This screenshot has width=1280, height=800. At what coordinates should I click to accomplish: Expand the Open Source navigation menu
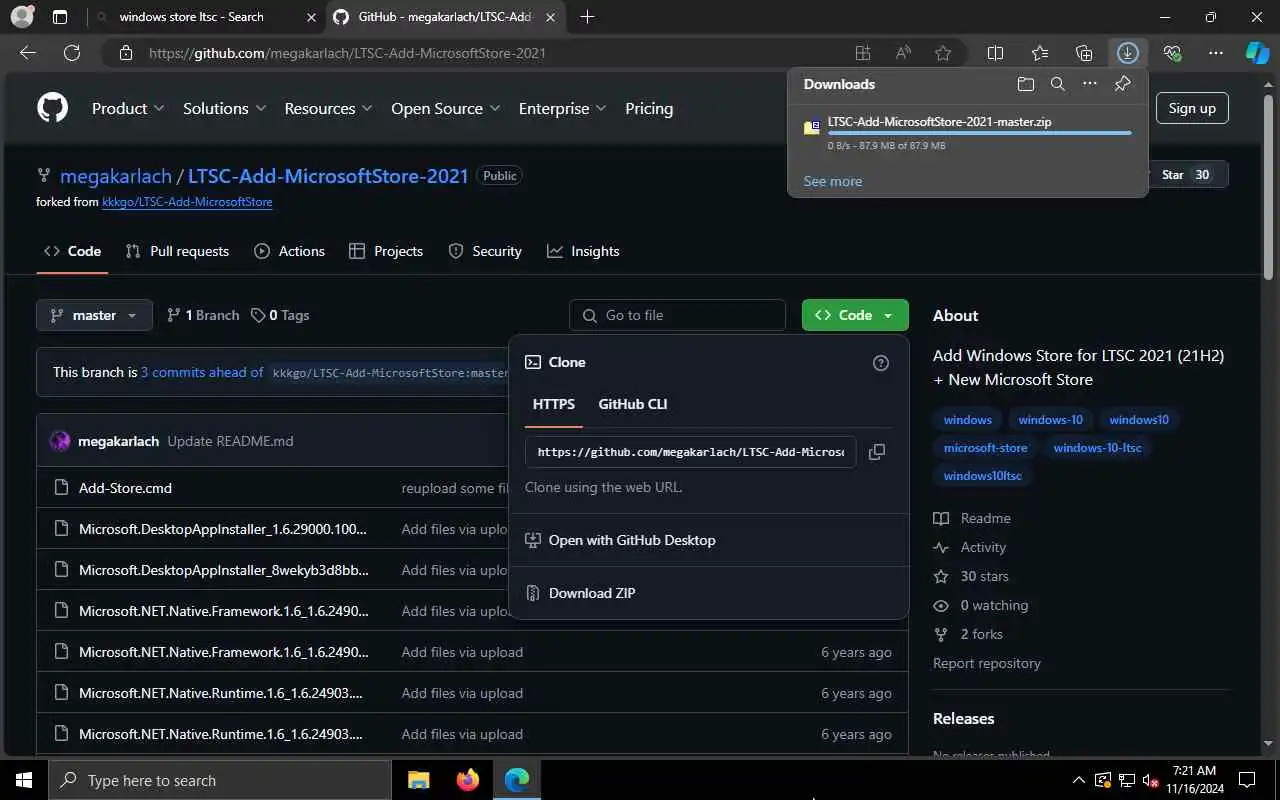pyautogui.click(x=445, y=108)
